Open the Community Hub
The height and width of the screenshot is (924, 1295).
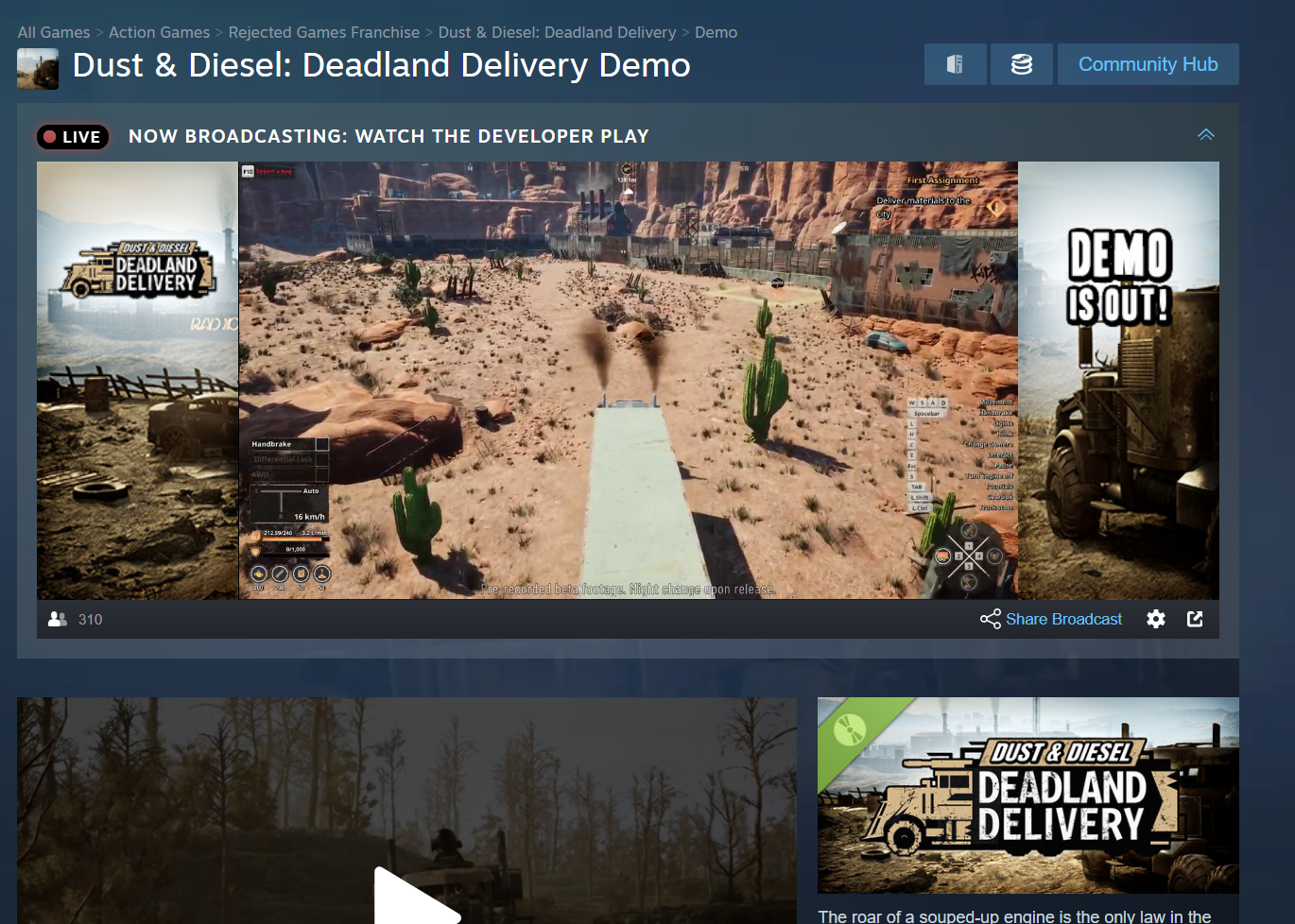click(x=1148, y=64)
